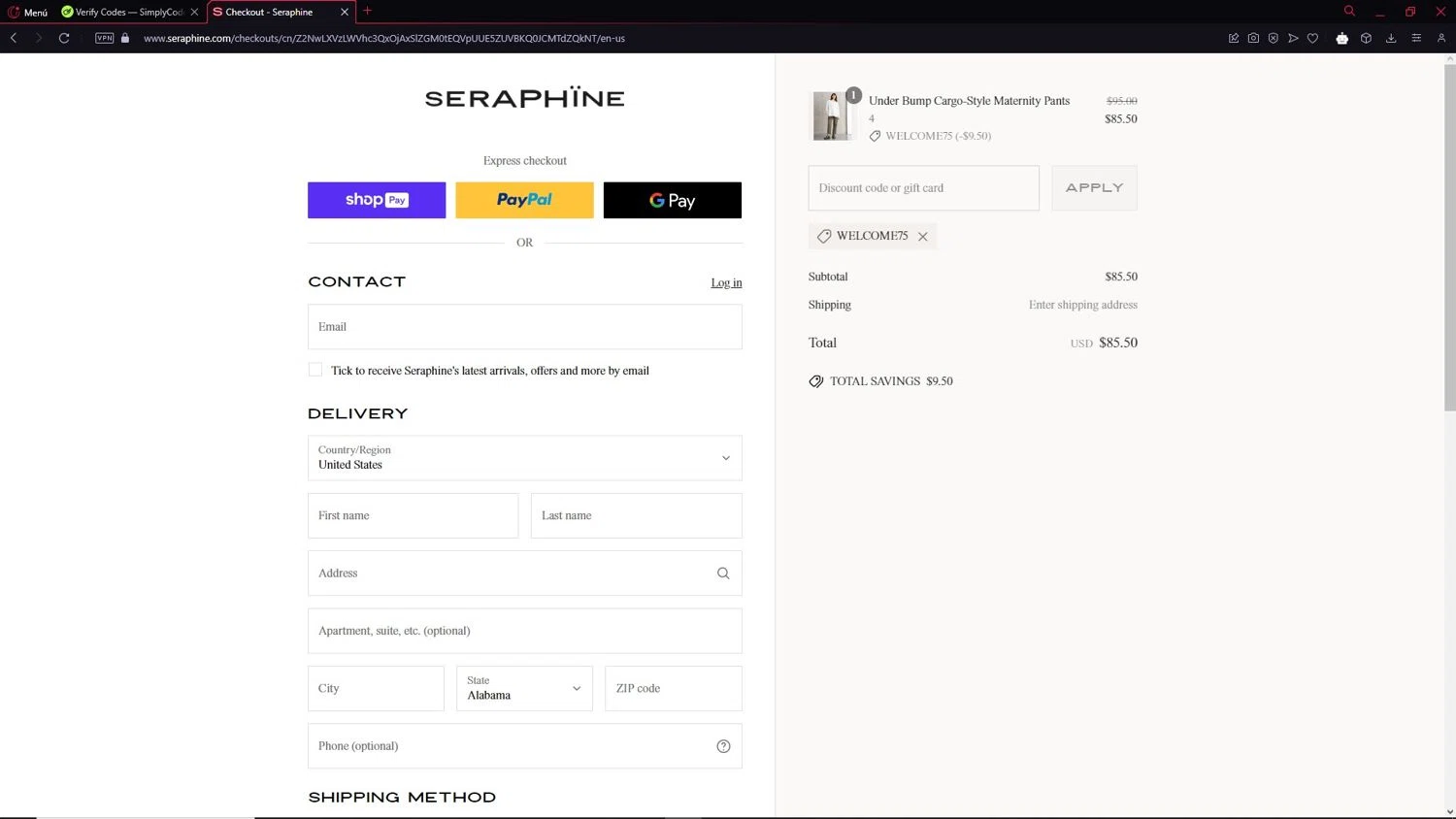The image size is (1456, 819).
Task: Focus the City field
Action: (x=377, y=688)
